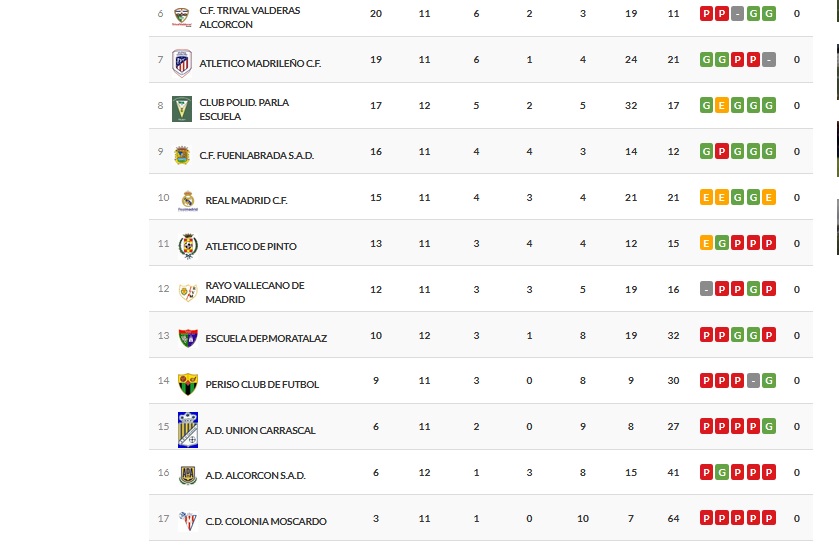
Task: Open the C.D. Colonia Moscardo team link
Action: pyautogui.click(x=266, y=521)
